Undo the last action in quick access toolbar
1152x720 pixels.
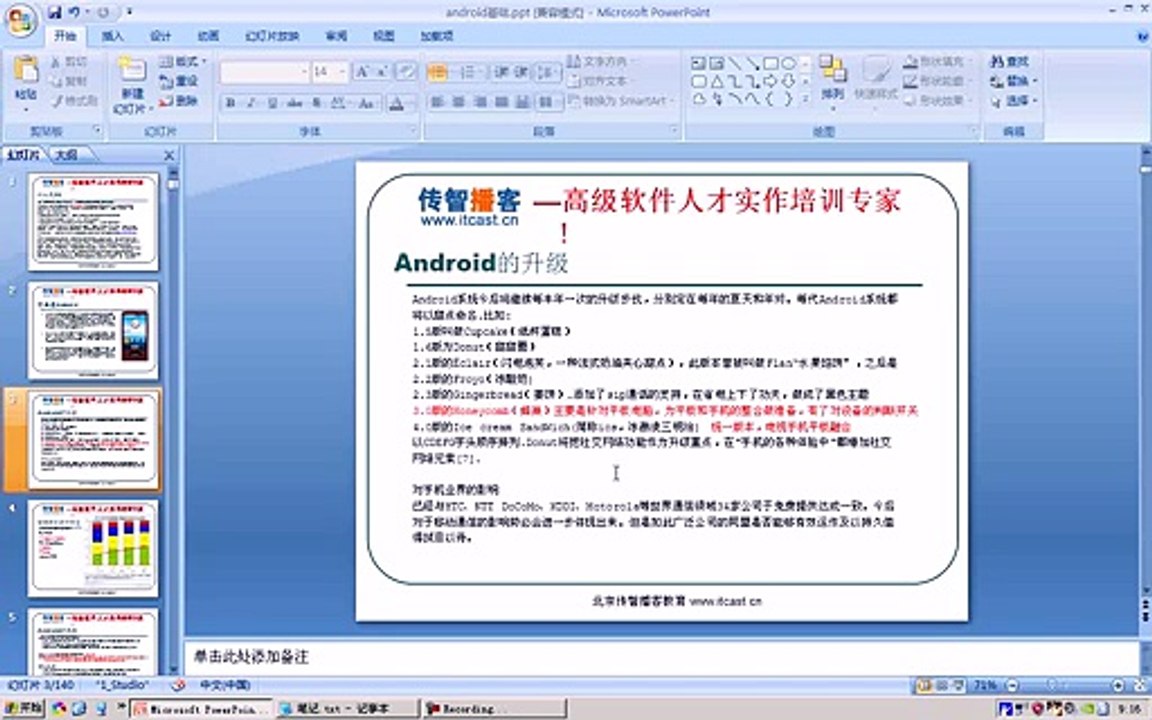click(74, 12)
